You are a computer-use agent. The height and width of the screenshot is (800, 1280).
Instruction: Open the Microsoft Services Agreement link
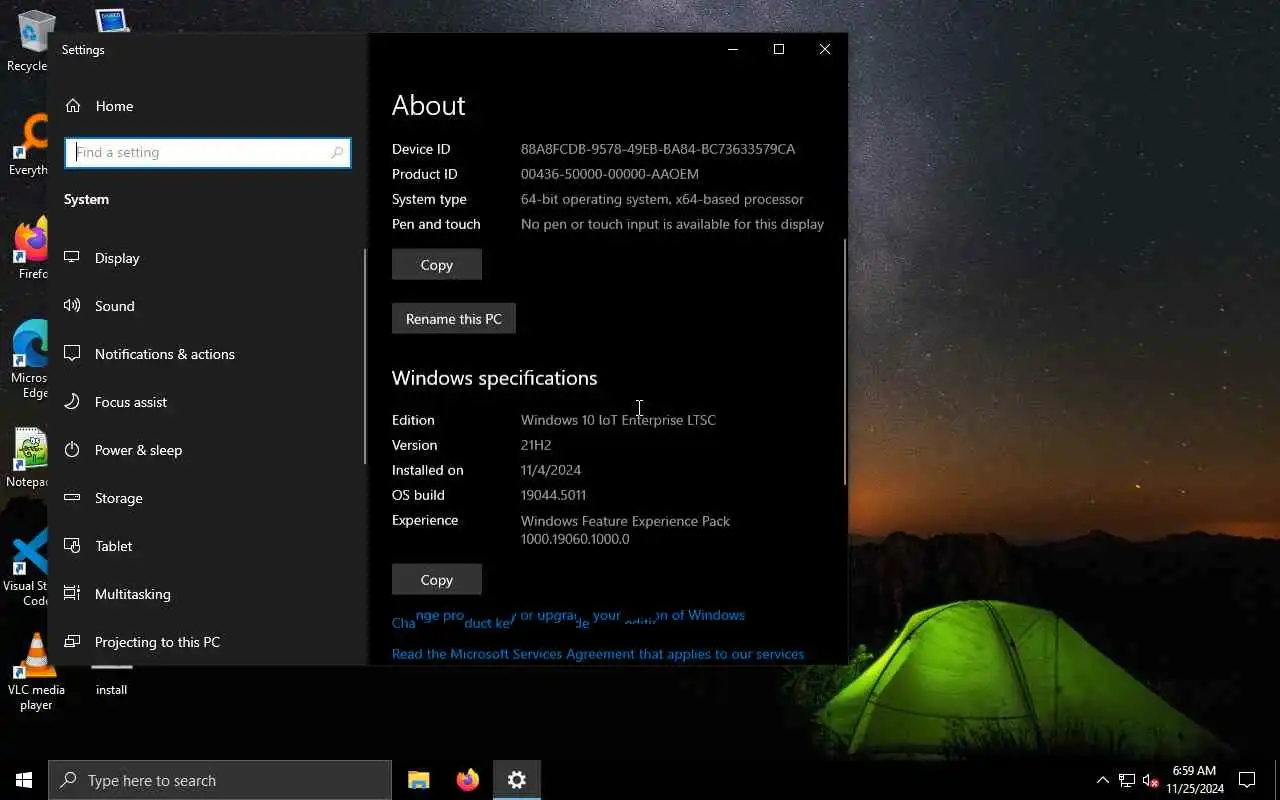598,654
